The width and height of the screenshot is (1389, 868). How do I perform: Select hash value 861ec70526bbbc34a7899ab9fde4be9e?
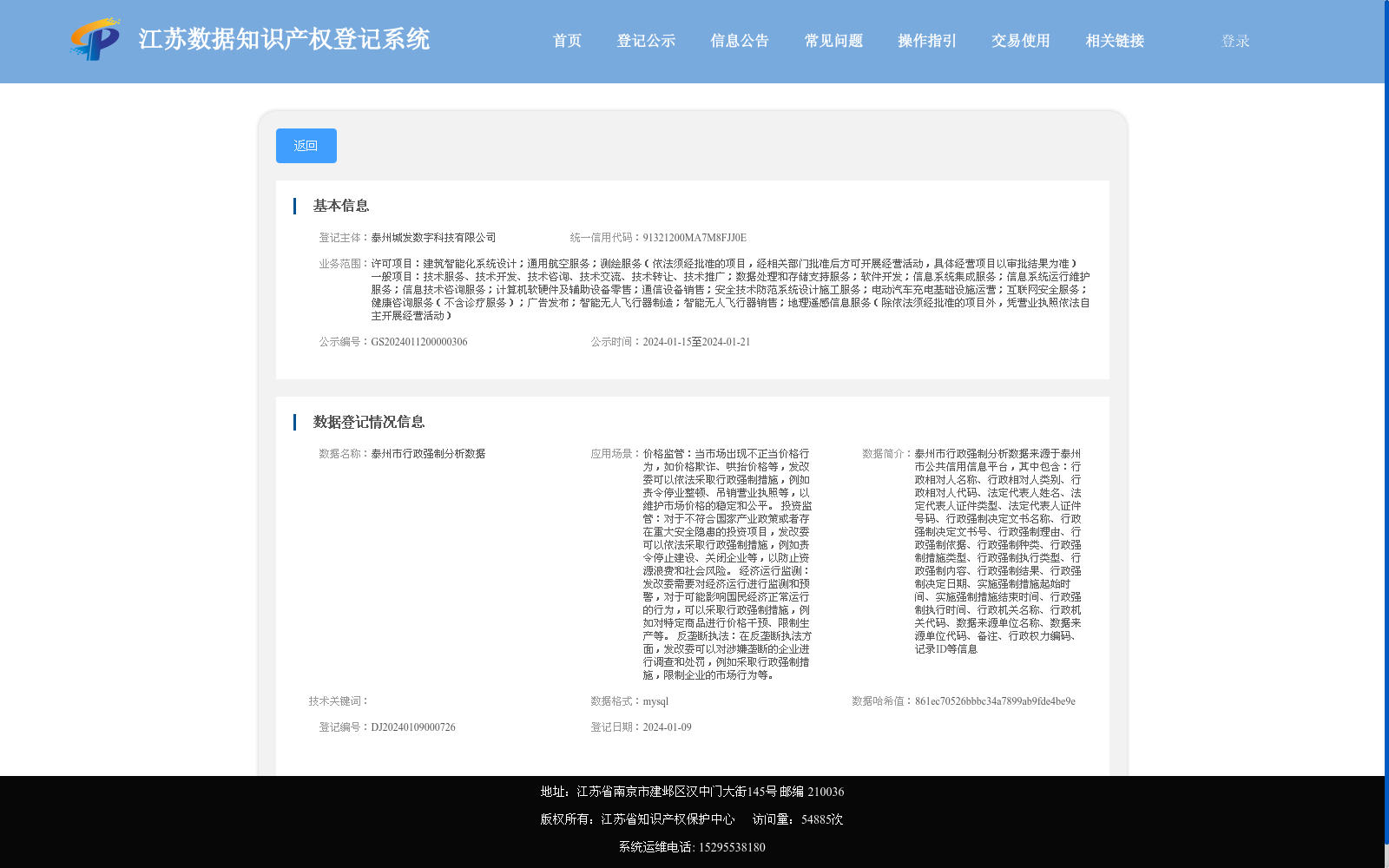[x=995, y=701]
